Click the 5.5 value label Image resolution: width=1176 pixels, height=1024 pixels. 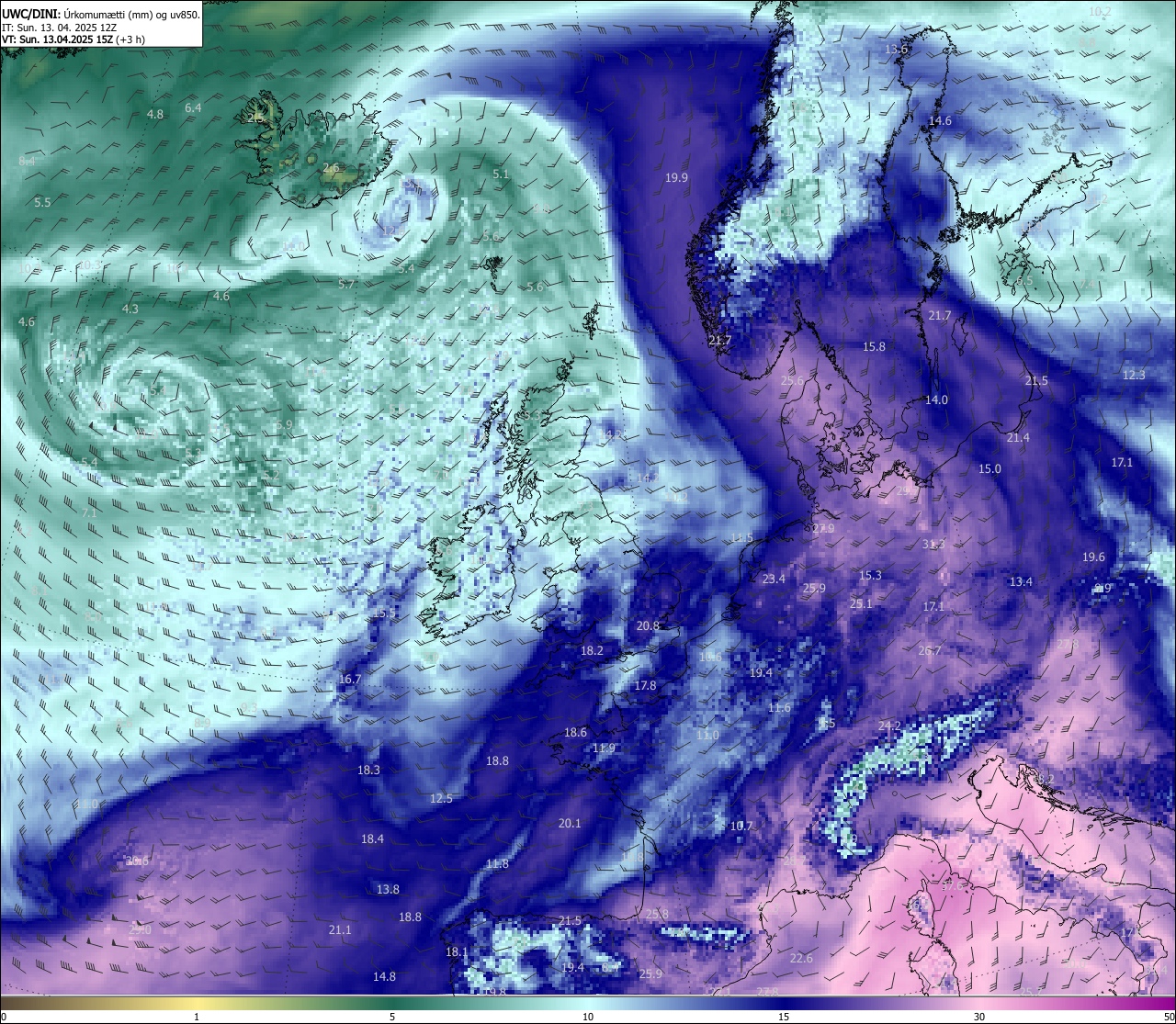click(x=42, y=202)
